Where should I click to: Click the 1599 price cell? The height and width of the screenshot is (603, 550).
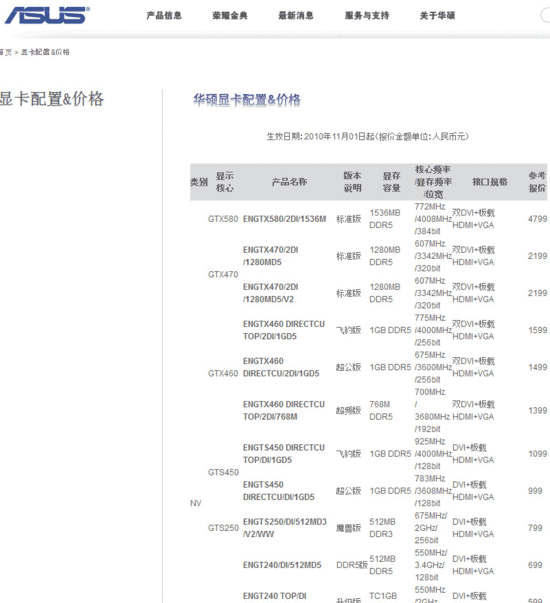tap(537, 330)
